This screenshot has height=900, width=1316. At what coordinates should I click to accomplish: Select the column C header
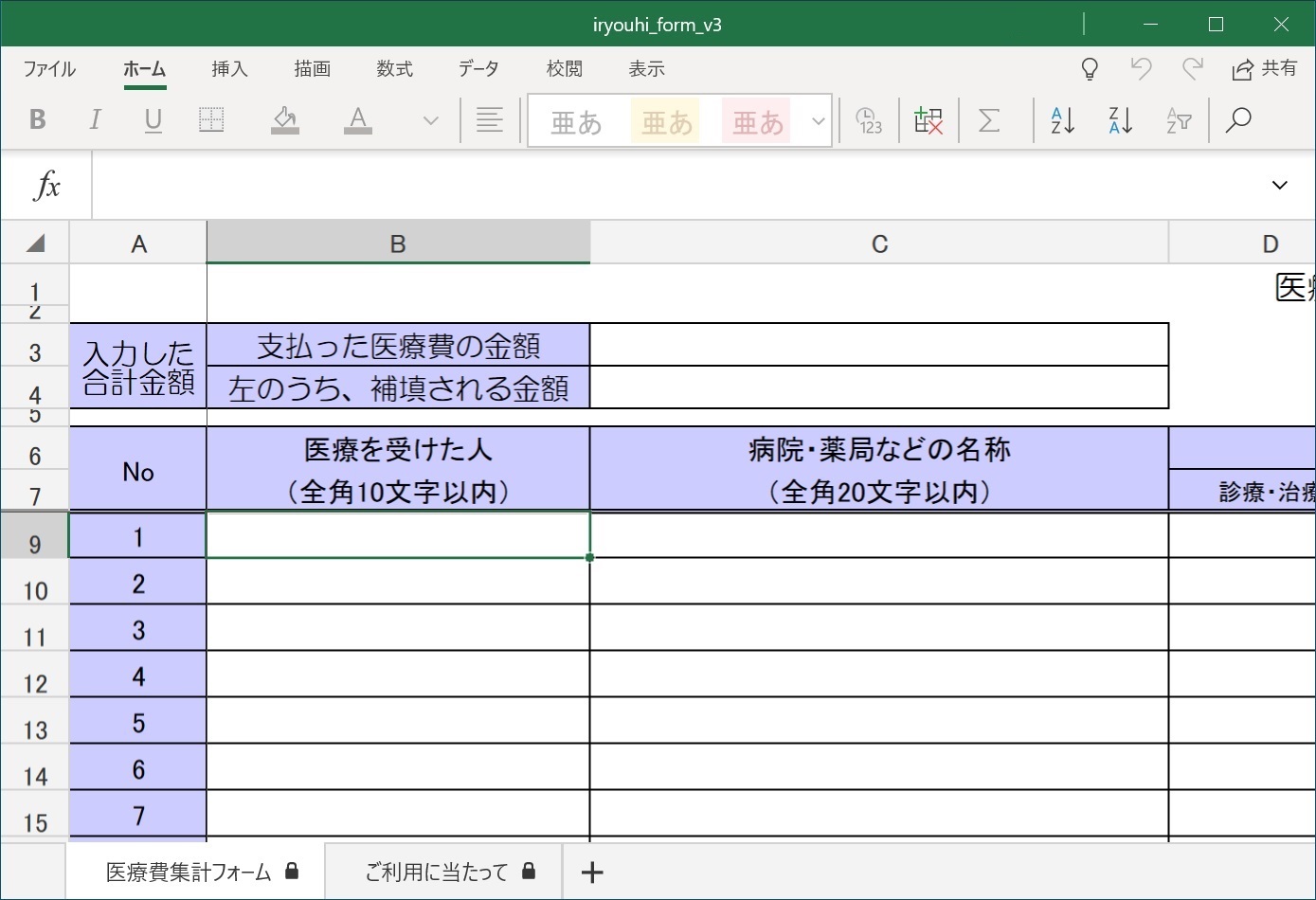879,243
